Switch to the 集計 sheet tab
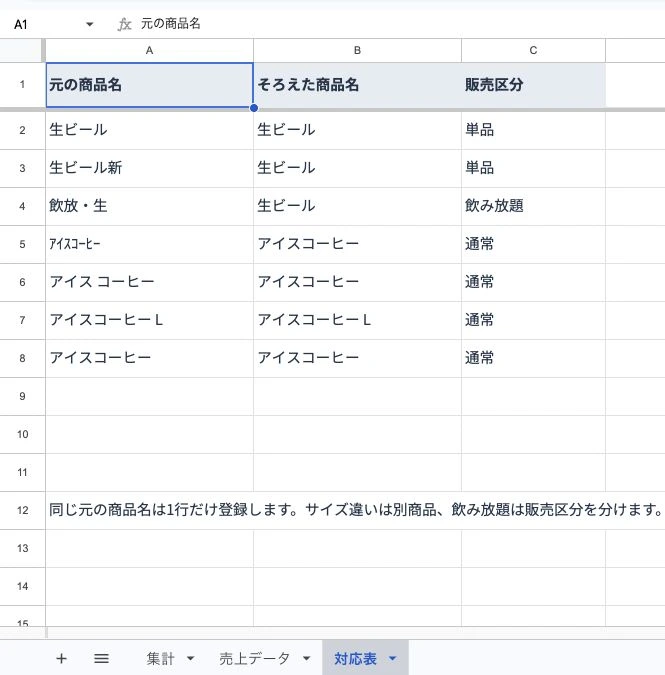Image resolution: width=665 pixels, height=675 pixels. point(160,658)
